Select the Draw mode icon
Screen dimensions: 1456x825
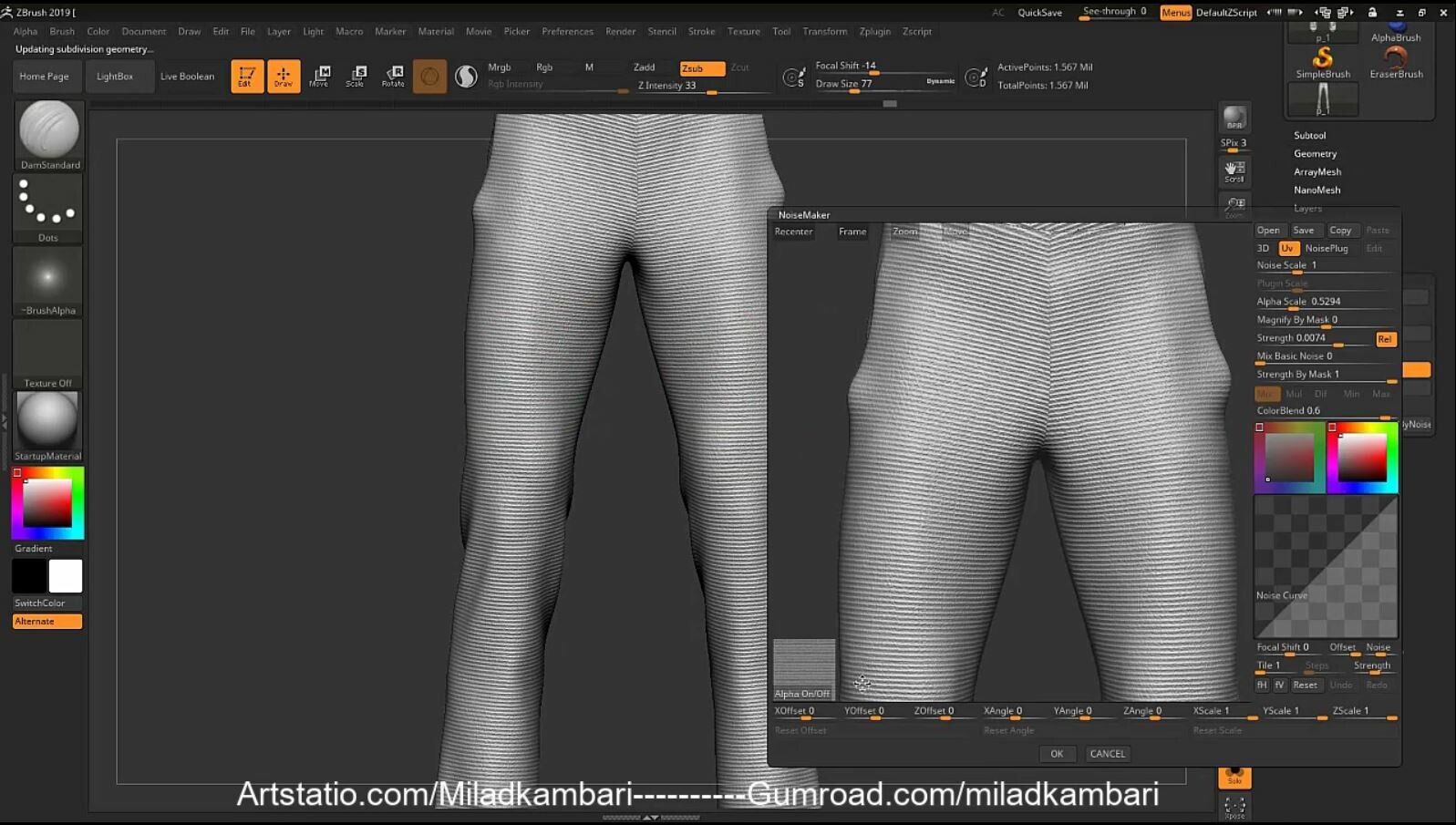[284, 77]
